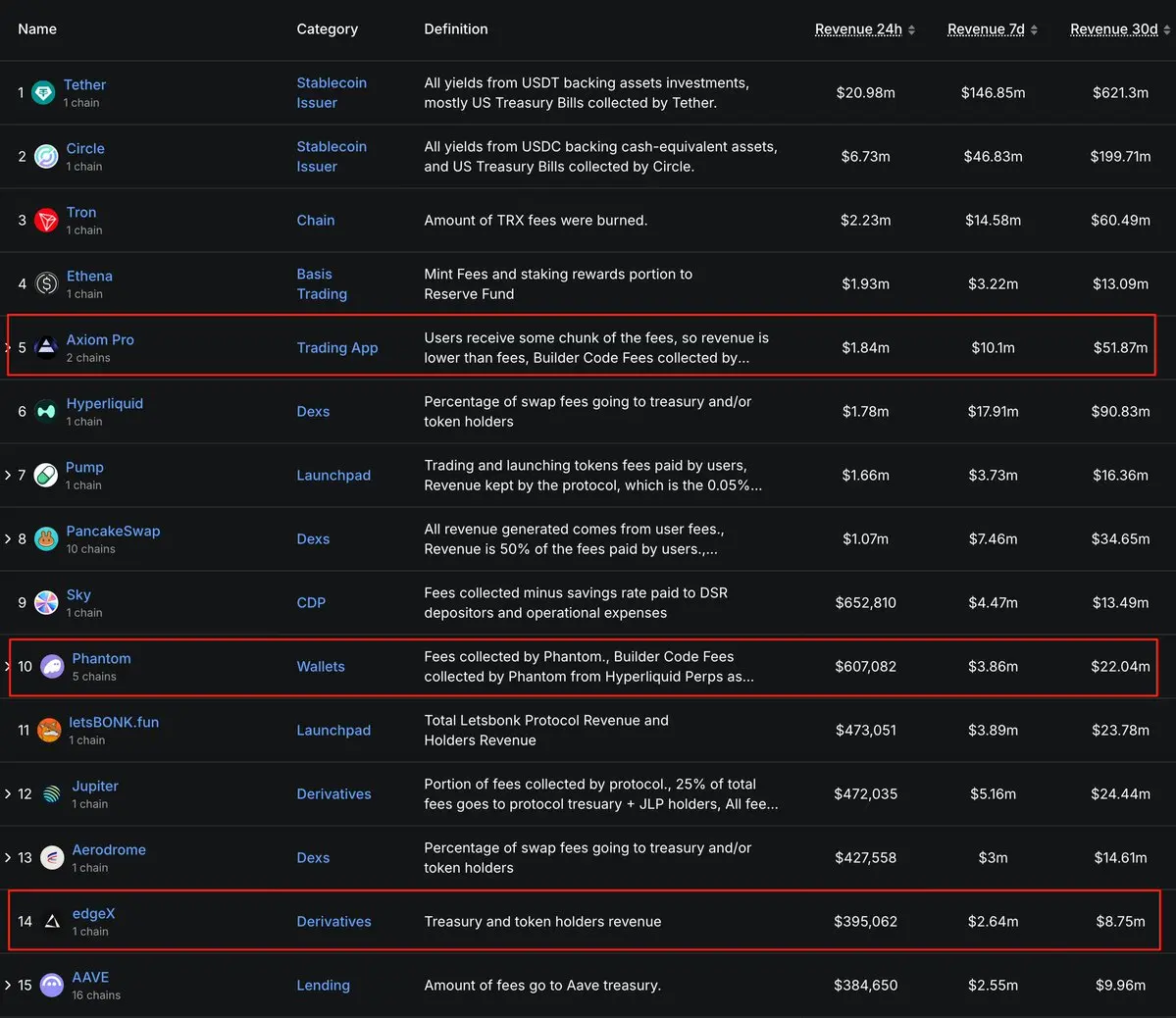The height and width of the screenshot is (1018, 1176).
Task: Click the Category column header
Action: tap(327, 28)
